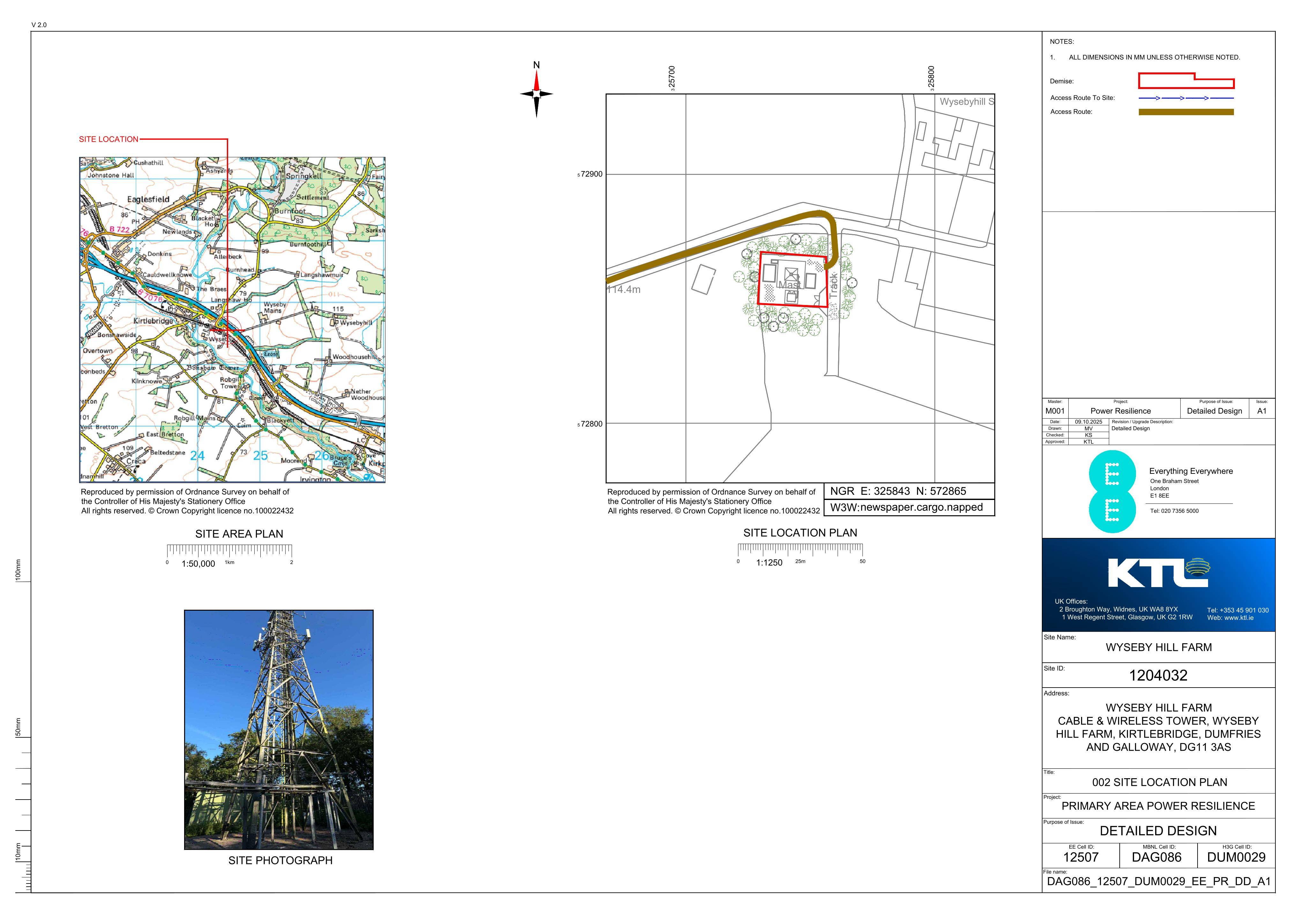The width and height of the screenshot is (1307, 924).
Task: Click '2 Broughton Way, Widnes' office address
Action: [x=1118, y=610]
